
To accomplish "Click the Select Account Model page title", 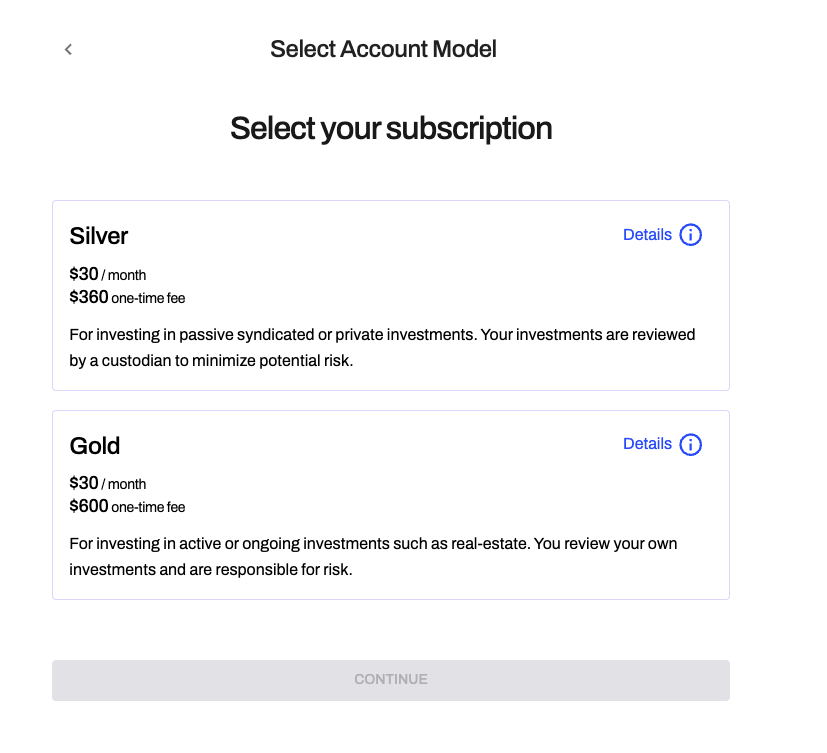I will pos(383,49).
